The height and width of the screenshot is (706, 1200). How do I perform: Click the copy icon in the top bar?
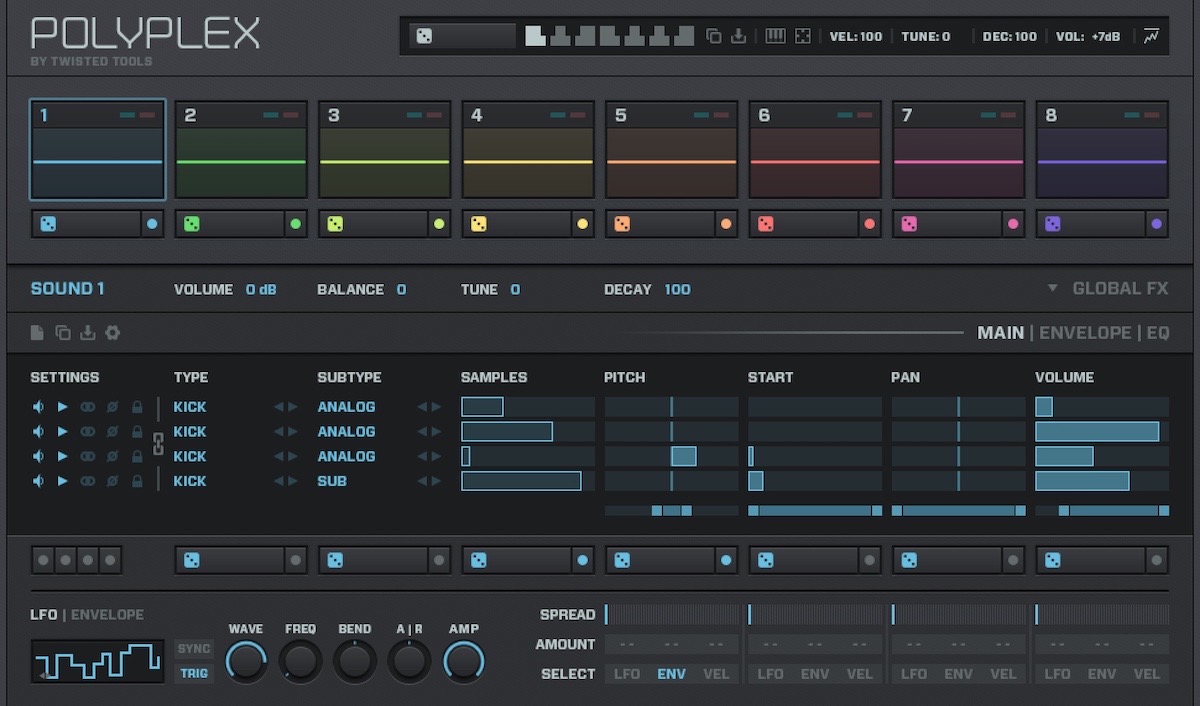tap(714, 37)
